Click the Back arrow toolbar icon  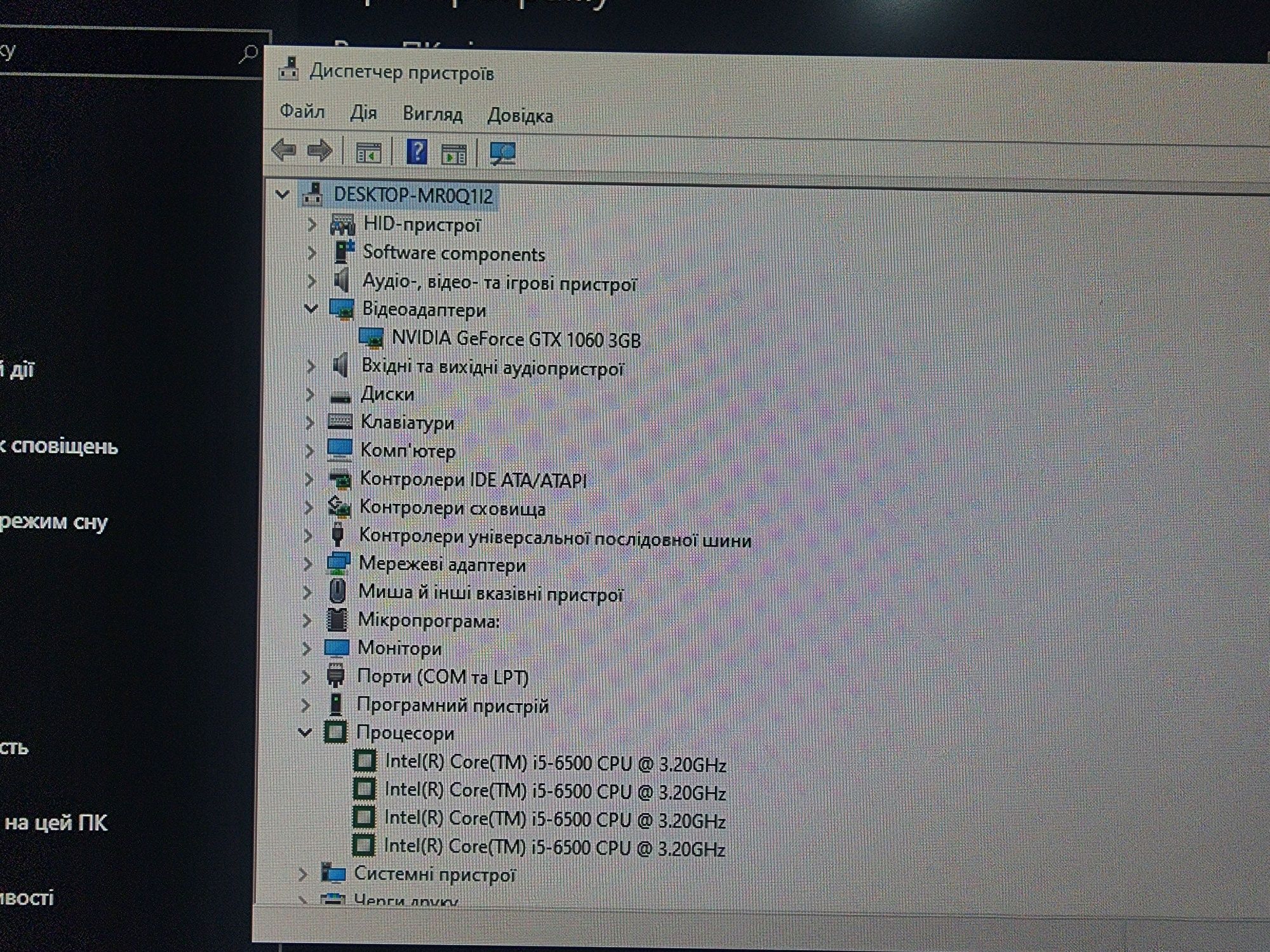point(283,151)
